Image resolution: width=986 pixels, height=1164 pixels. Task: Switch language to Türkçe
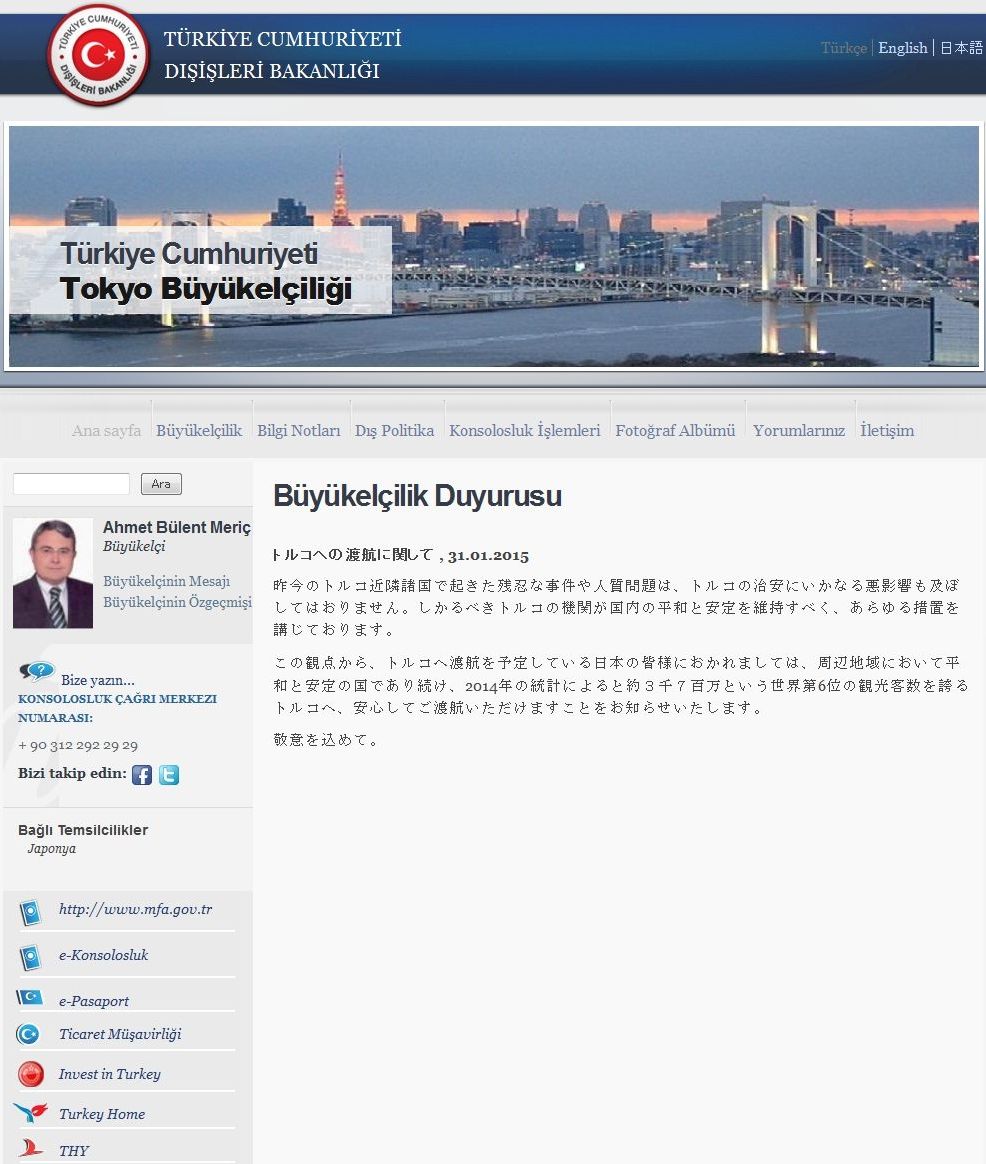tap(843, 48)
